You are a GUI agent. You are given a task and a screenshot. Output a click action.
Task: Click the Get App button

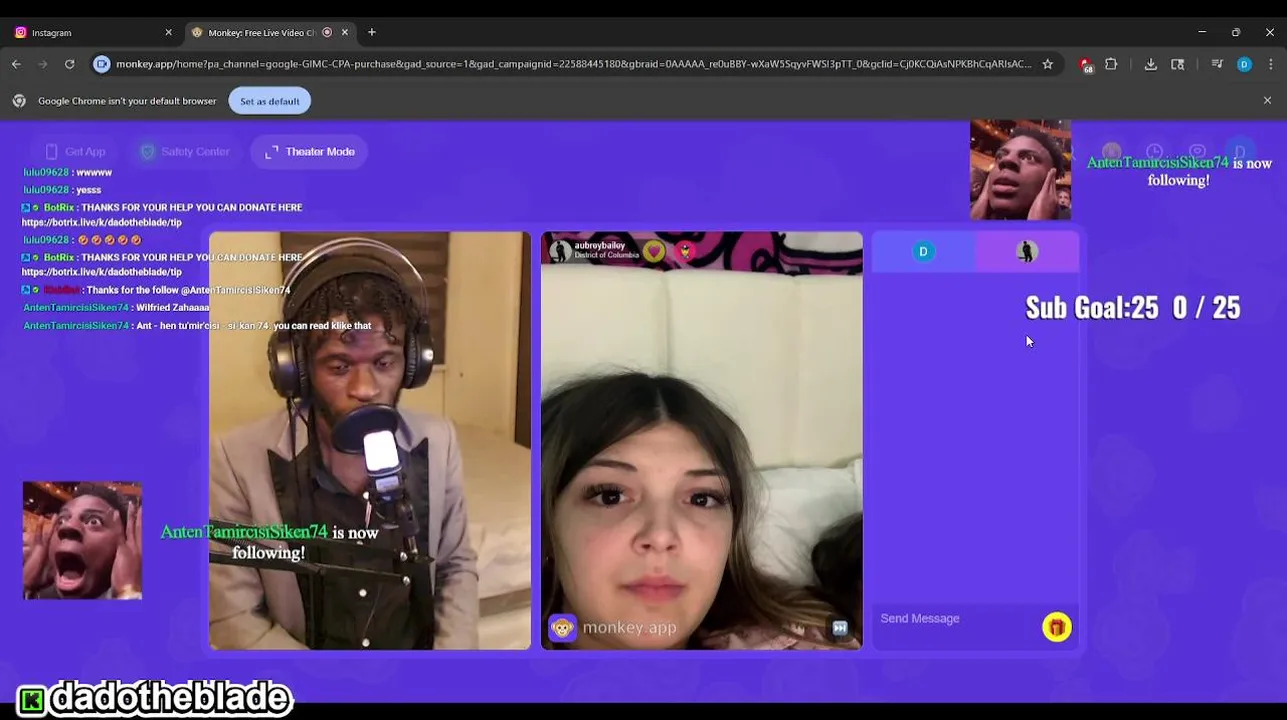click(75, 151)
